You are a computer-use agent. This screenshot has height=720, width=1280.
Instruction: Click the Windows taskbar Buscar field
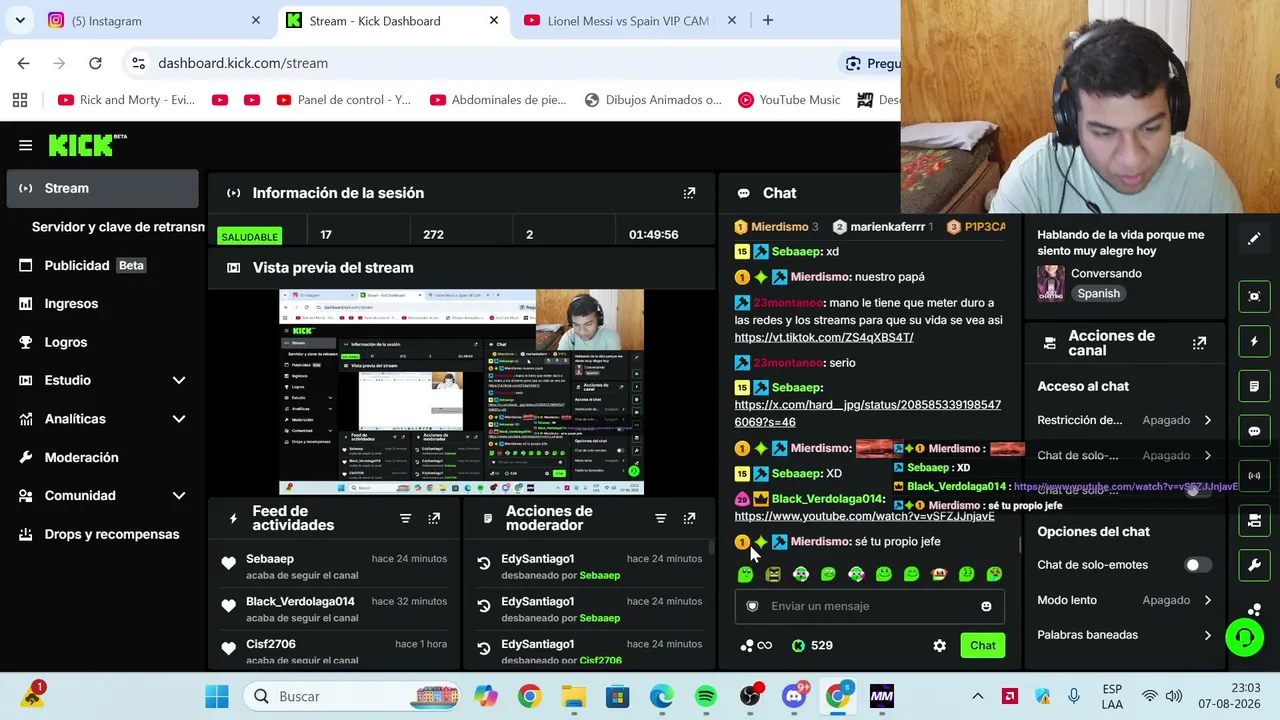[353, 696]
